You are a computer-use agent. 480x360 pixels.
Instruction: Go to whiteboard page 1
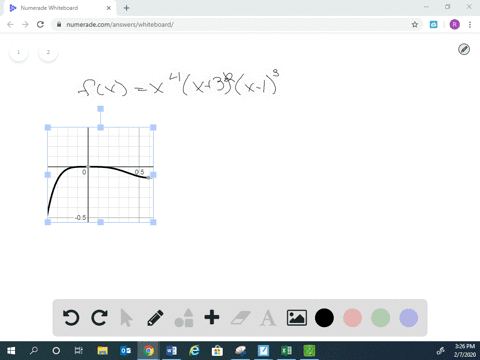(x=19, y=52)
